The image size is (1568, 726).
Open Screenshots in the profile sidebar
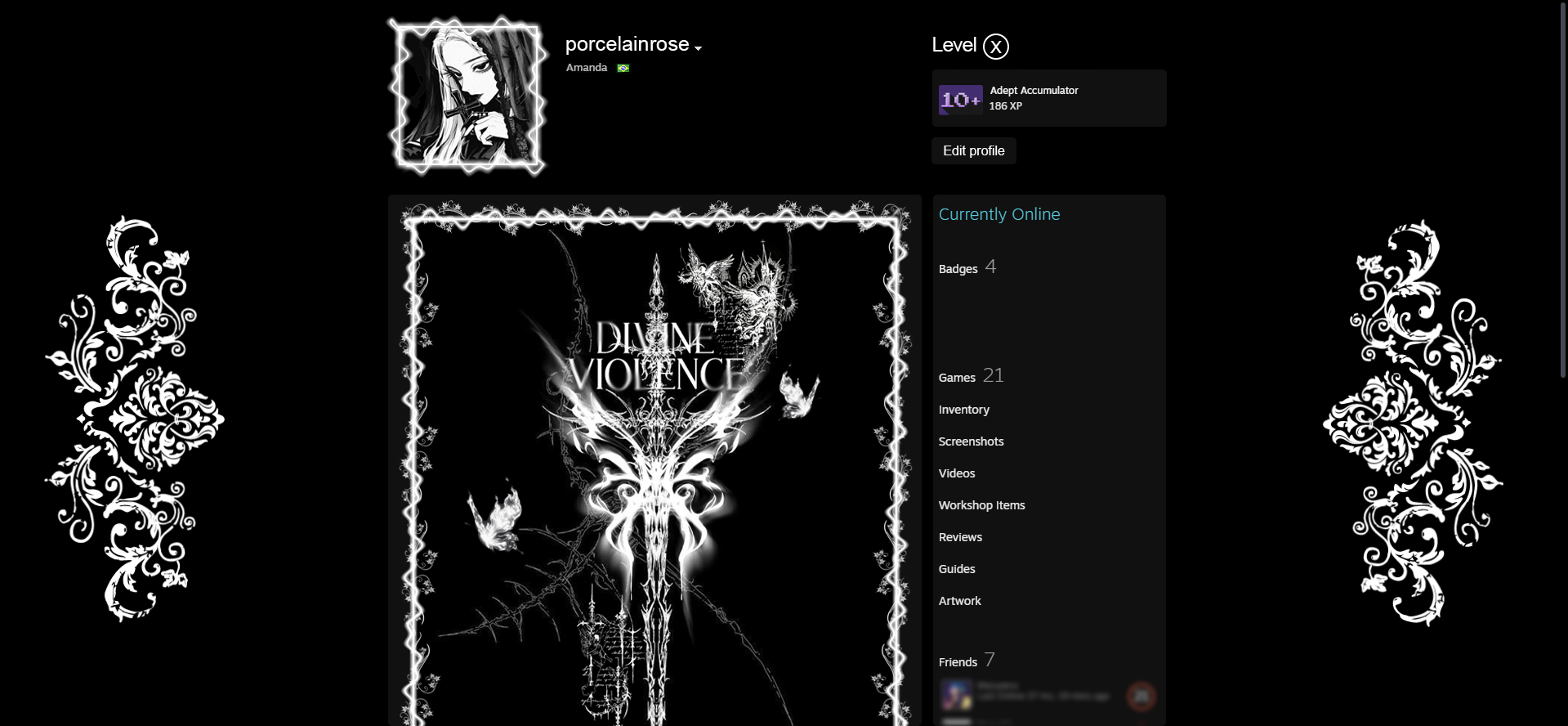(971, 441)
